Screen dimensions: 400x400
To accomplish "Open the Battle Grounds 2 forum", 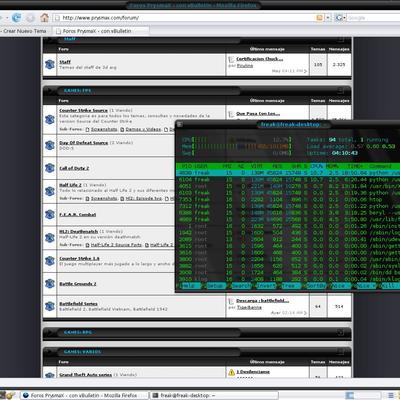I will [78, 284].
